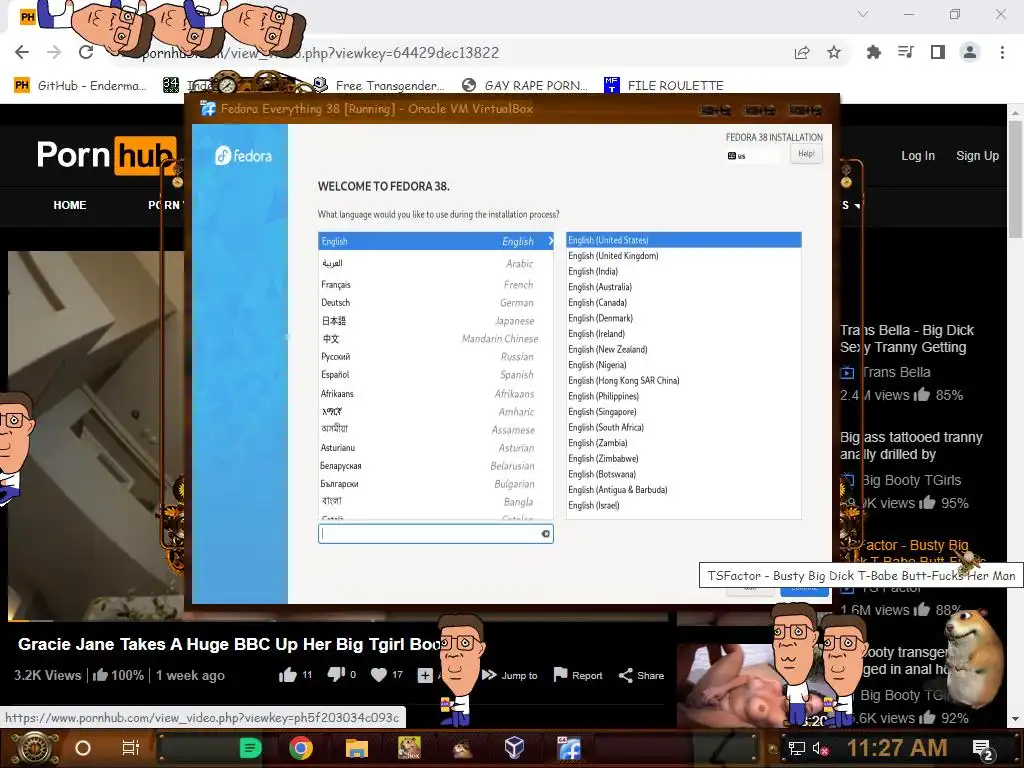Select Bulgarian language row
This screenshot has height=768, width=1024.
point(436,484)
